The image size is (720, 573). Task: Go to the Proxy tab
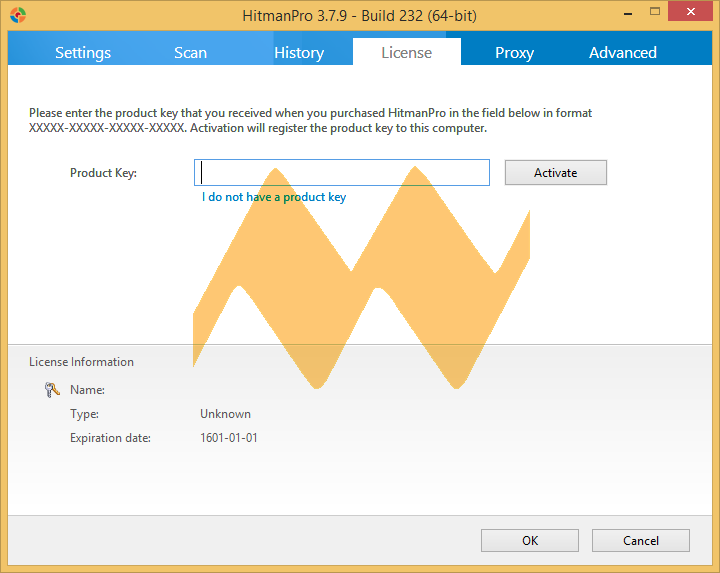(x=514, y=53)
